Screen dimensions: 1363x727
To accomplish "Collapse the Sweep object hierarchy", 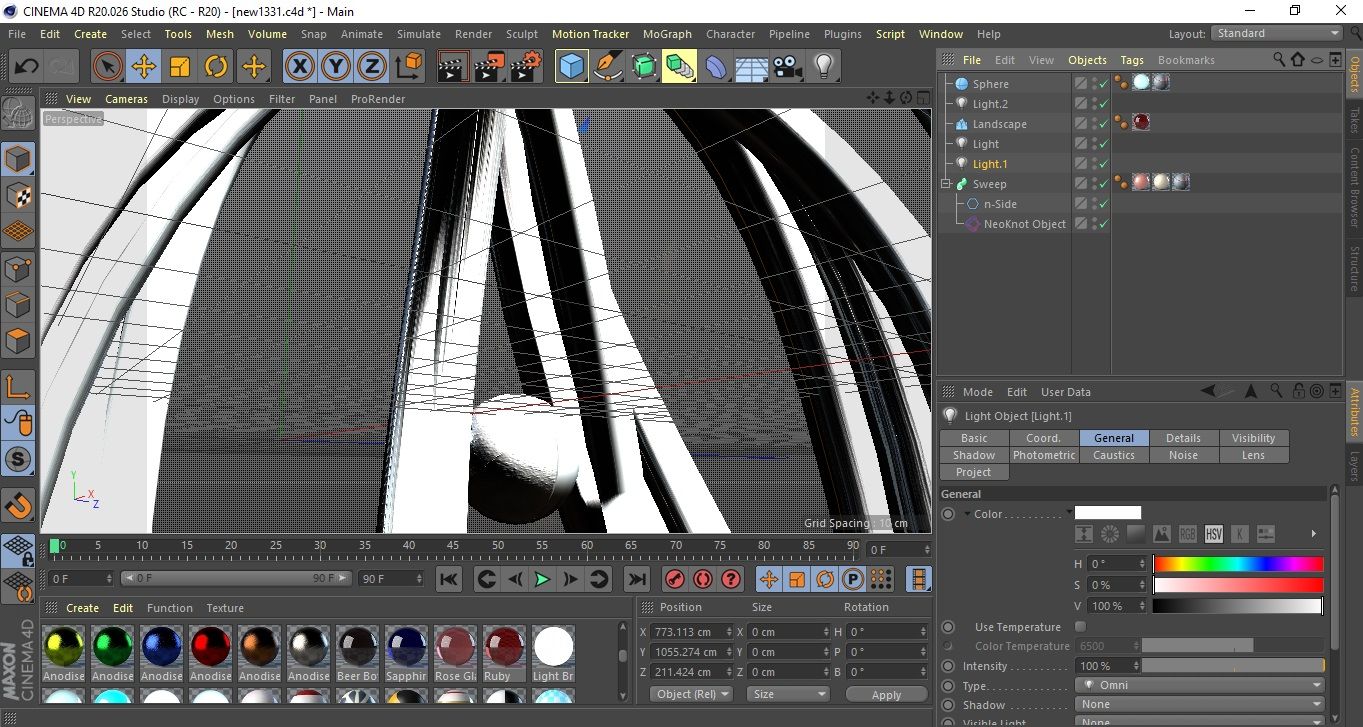I will pyautogui.click(x=945, y=184).
